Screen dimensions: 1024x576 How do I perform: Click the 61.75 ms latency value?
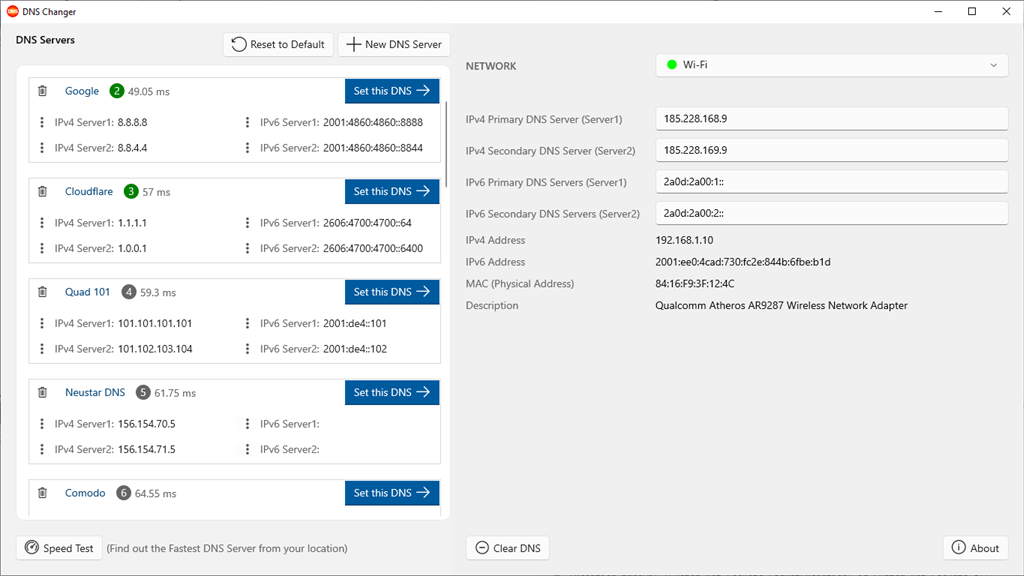point(175,393)
